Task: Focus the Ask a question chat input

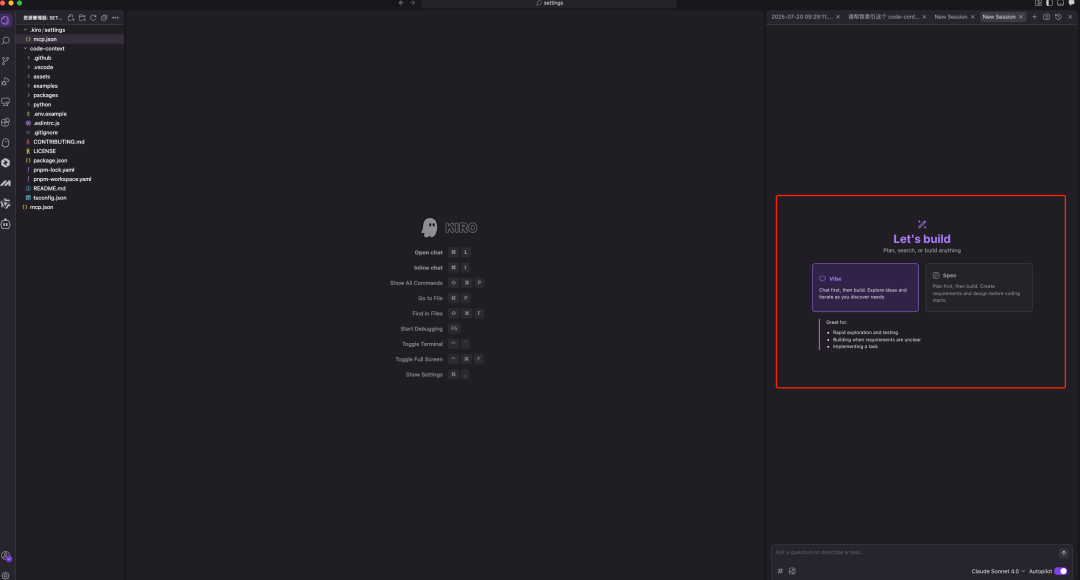Action: 915,552
